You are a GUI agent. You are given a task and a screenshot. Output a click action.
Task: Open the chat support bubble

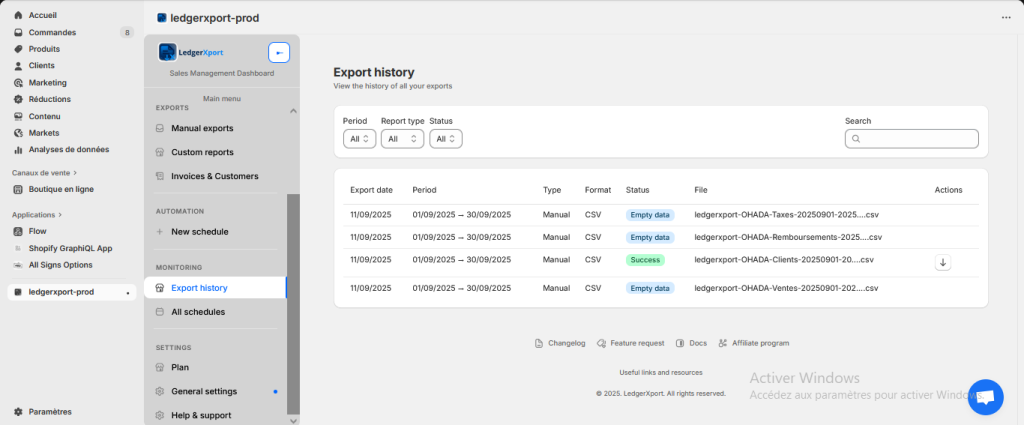pyautogui.click(x=984, y=397)
